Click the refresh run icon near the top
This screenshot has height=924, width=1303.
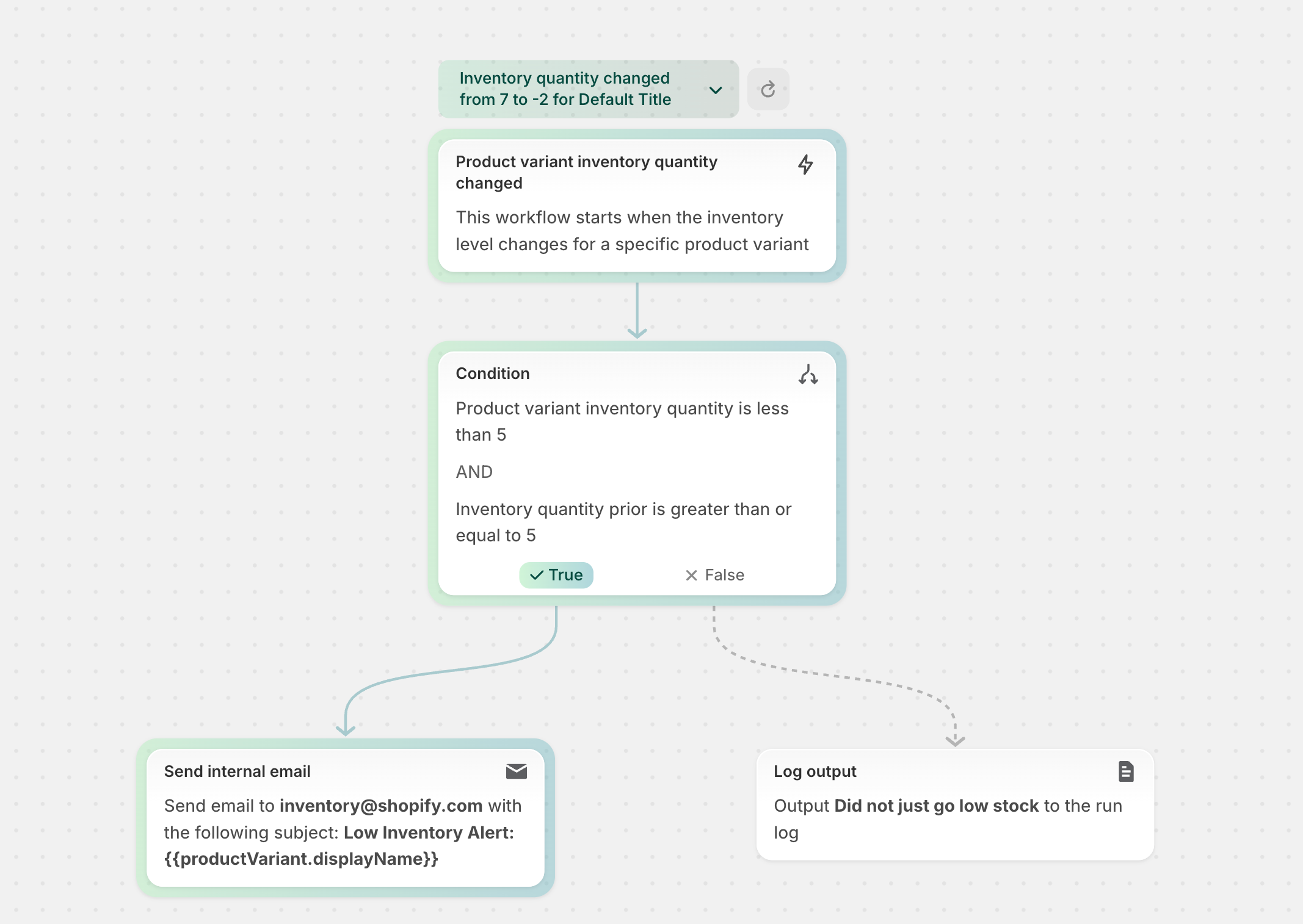768,88
